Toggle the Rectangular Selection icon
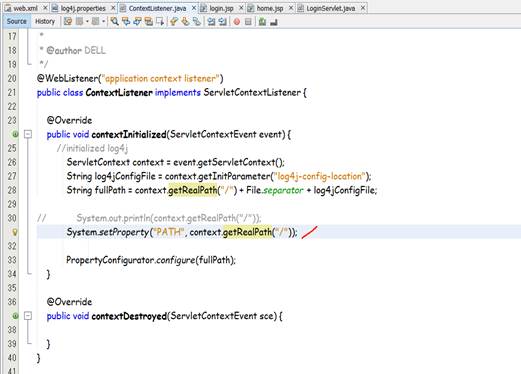521x374 pixels. [x=160, y=22]
